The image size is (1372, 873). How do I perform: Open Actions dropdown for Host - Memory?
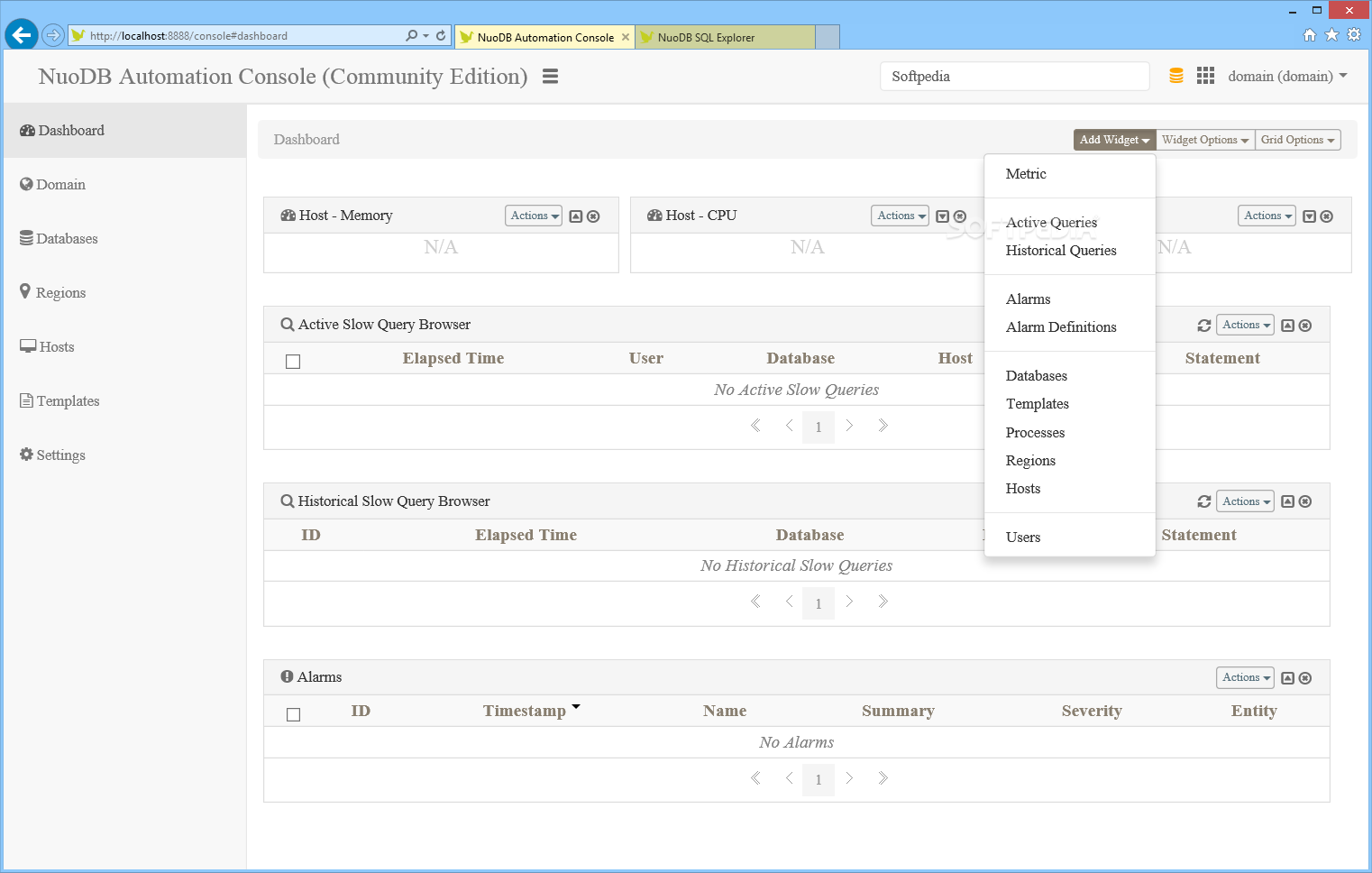click(534, 216)
